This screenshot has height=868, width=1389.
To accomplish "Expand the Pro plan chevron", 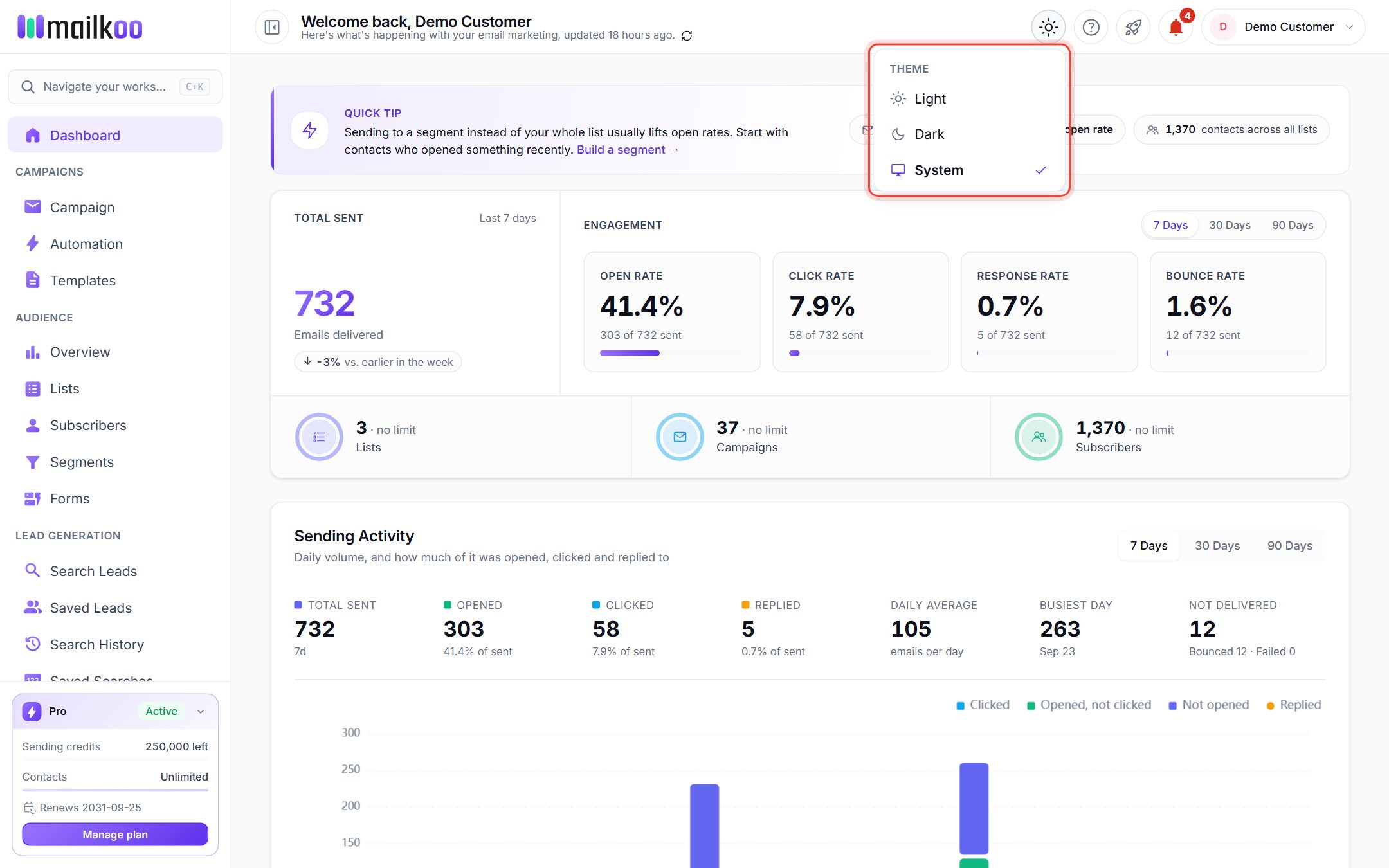I will (x=201, y=711).
